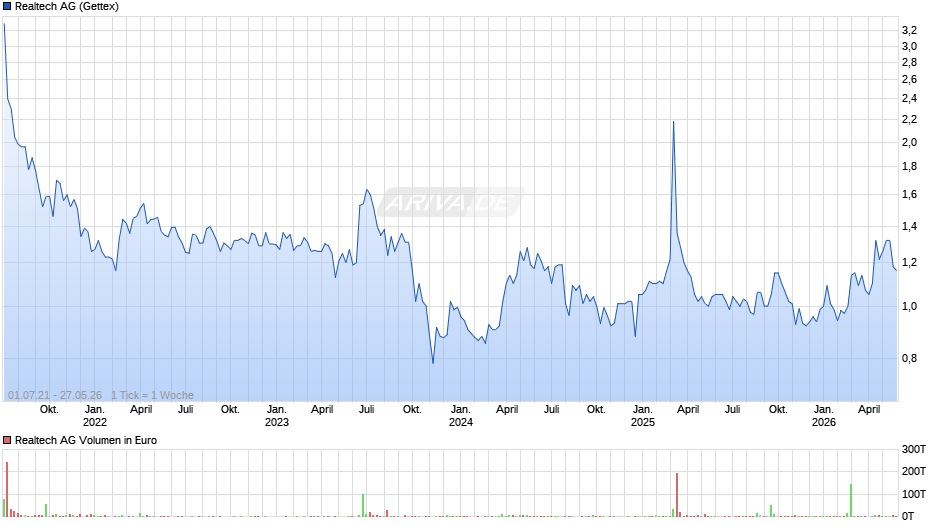The height and width of the screenshot is (526, 940).
Task: Click the 'Jan. 2025' time axis label
Action: 643,416
